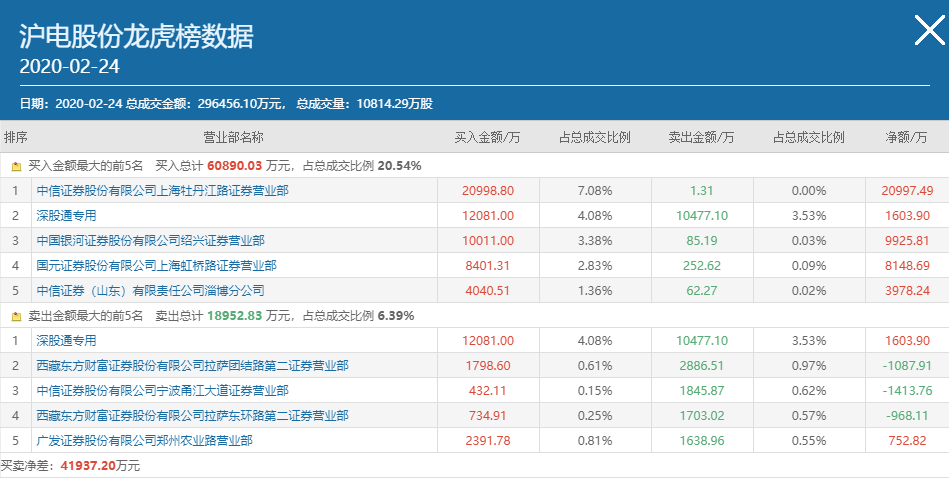This screenshot has width=949, height=480.
Task: Select the date 2020-02-24 under title
Action: tap(70, 66)
